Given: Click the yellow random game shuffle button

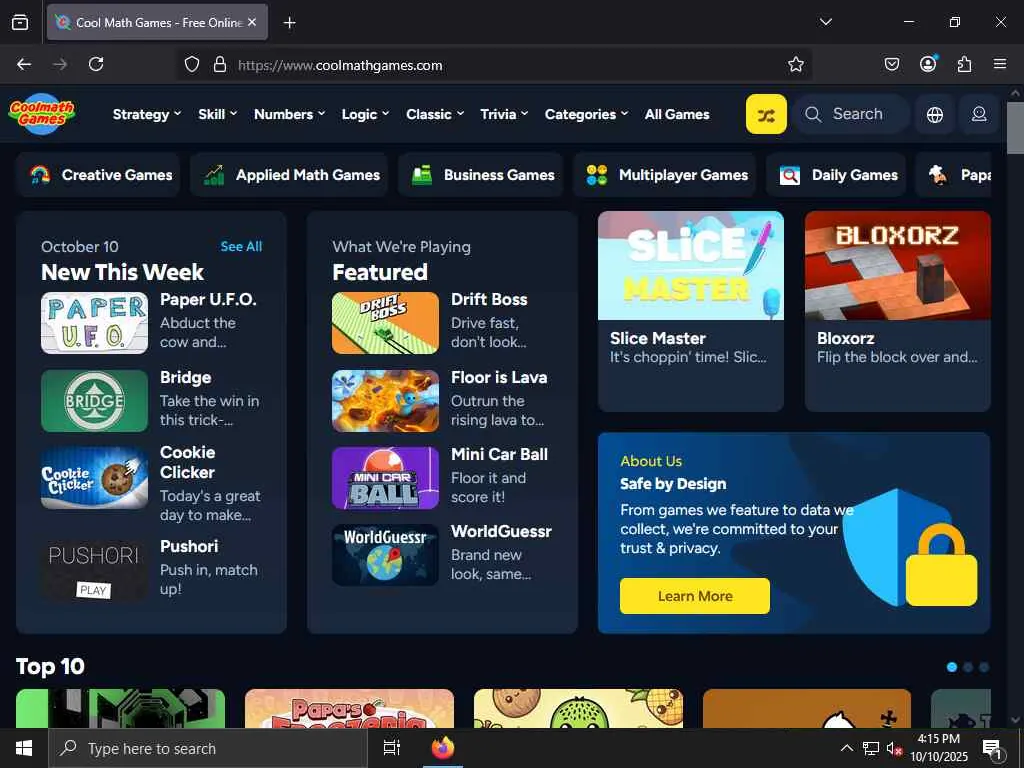Looking at the screenshot, I should [766, 114].
